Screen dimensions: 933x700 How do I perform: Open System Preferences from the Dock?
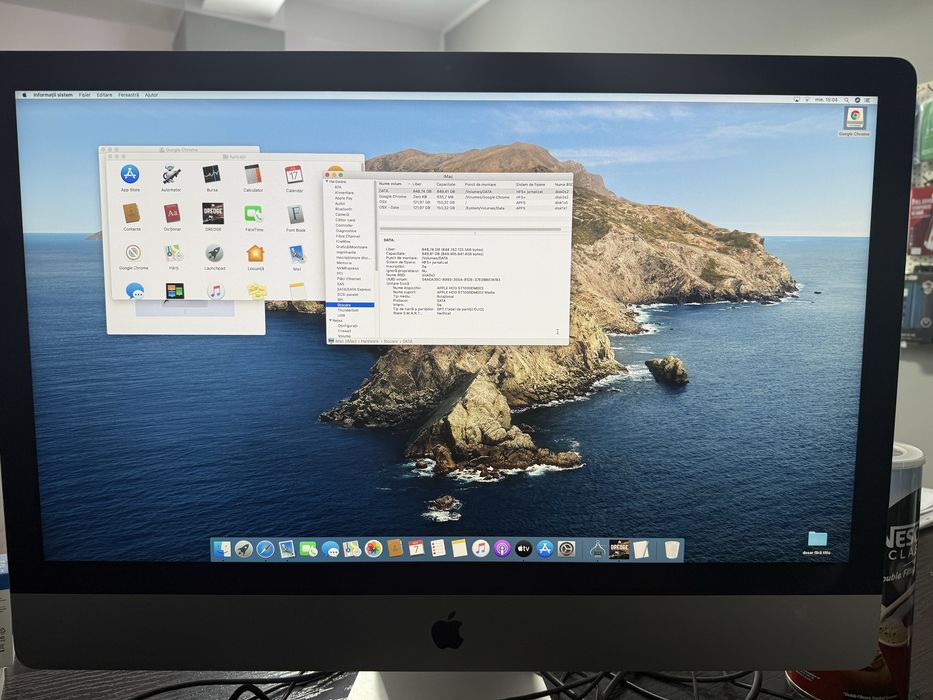tap(566, 549)
